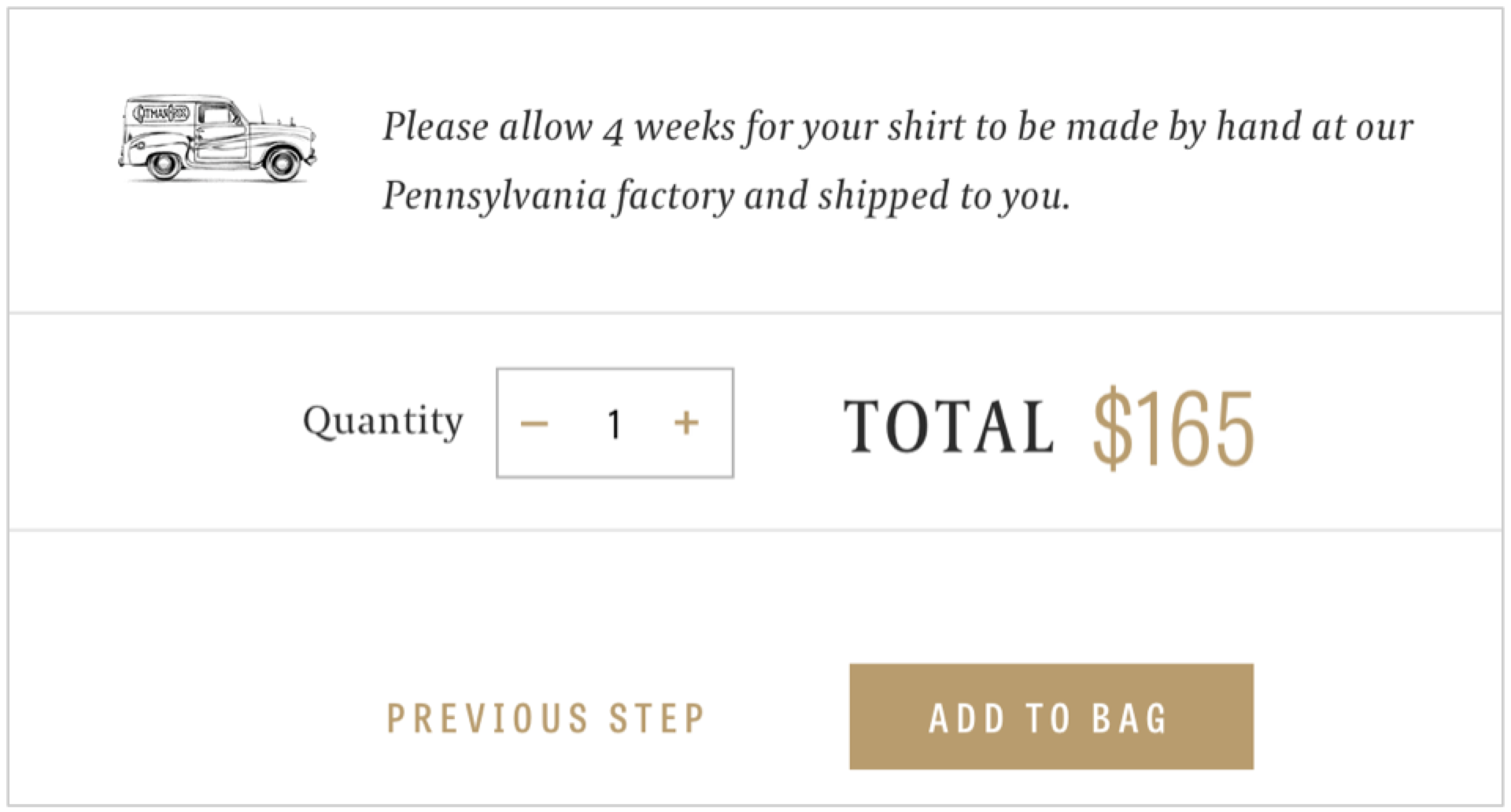
Task: Click the rear wheel of the van
Action: click(x=164, y=164)
